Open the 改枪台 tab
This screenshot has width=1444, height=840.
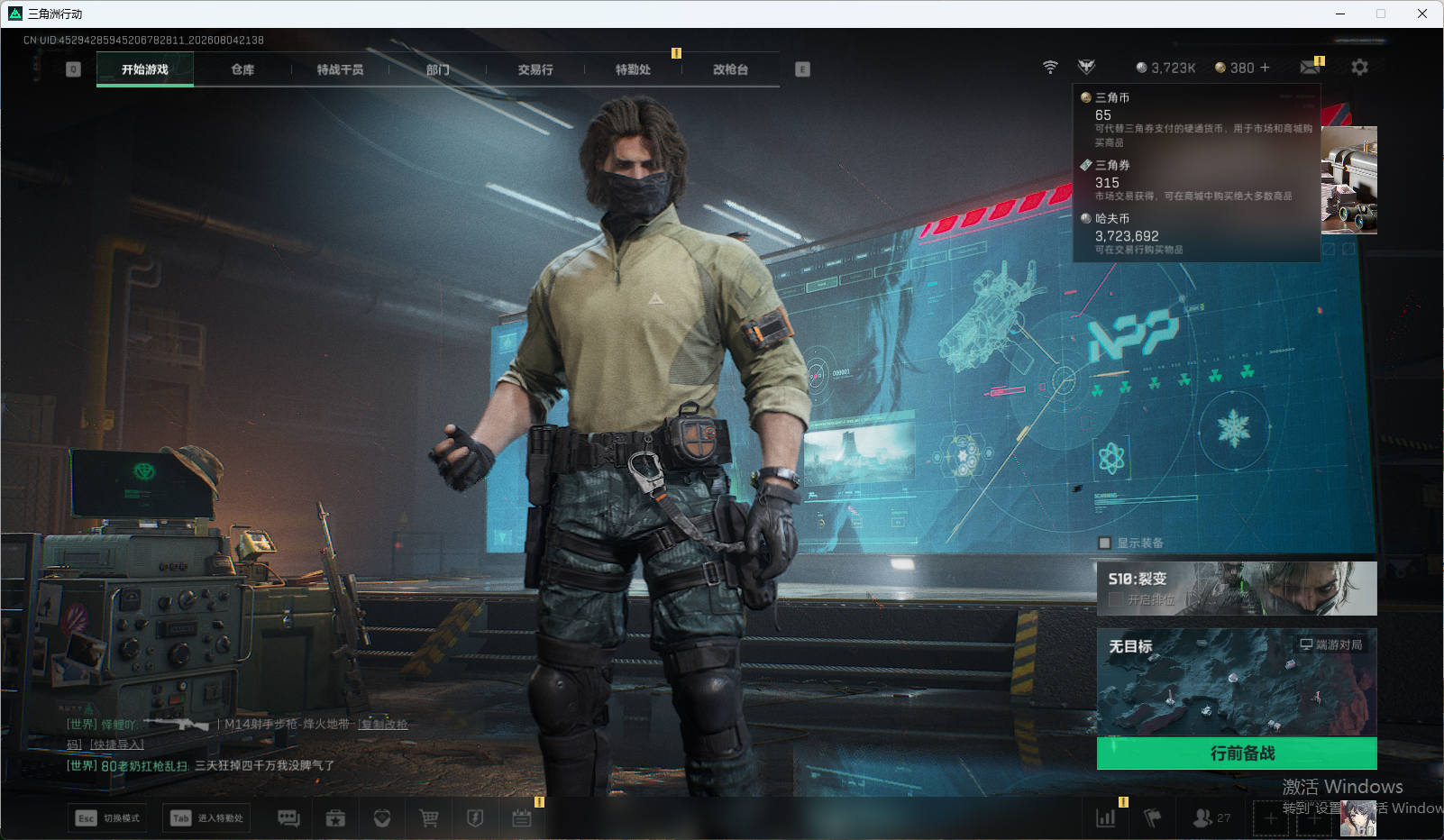730,69
